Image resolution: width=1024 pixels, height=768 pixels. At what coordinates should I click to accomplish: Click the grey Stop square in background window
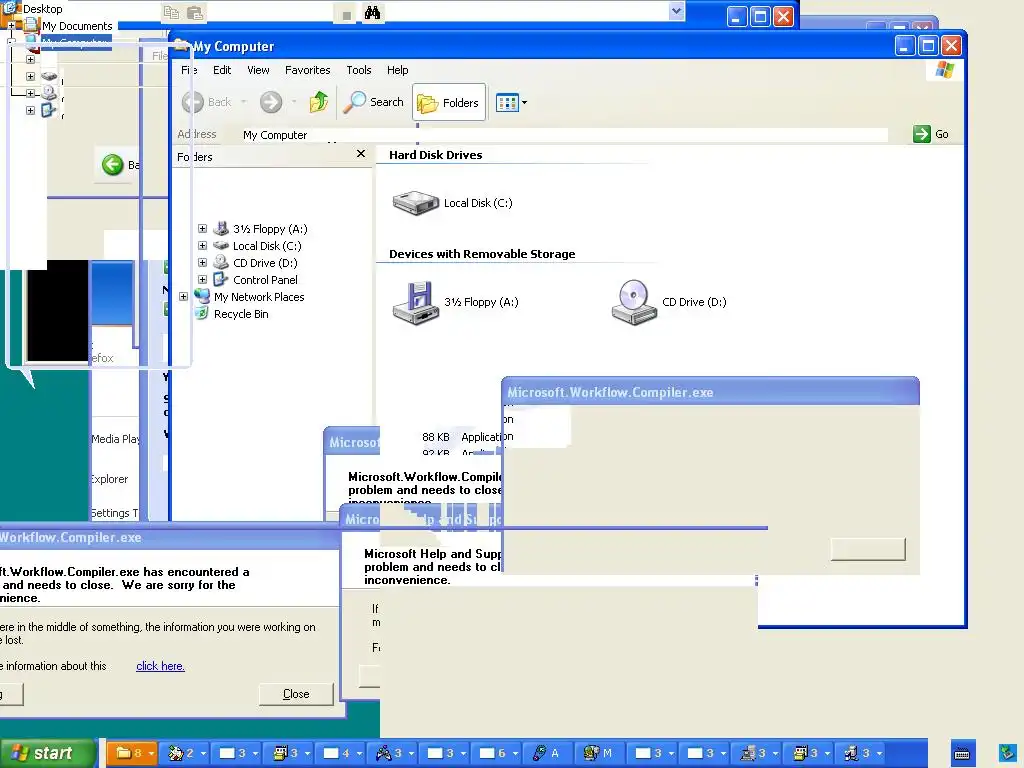[347, 14]
